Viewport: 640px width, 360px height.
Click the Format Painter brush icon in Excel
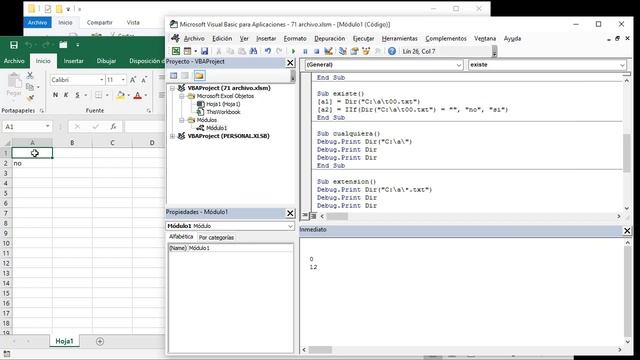tap(30, 98)
